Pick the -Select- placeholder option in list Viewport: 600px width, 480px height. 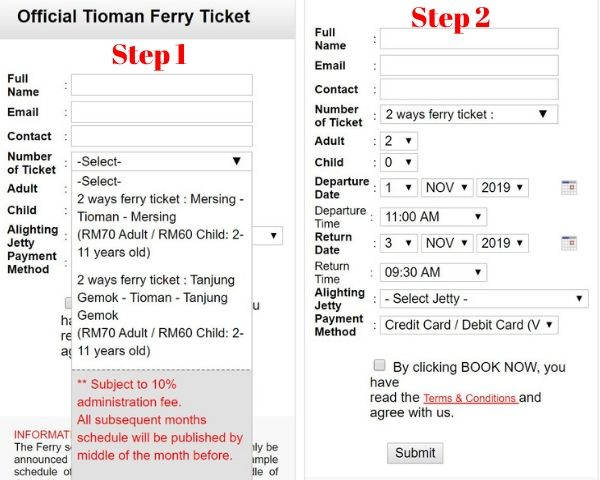(99, 181)
